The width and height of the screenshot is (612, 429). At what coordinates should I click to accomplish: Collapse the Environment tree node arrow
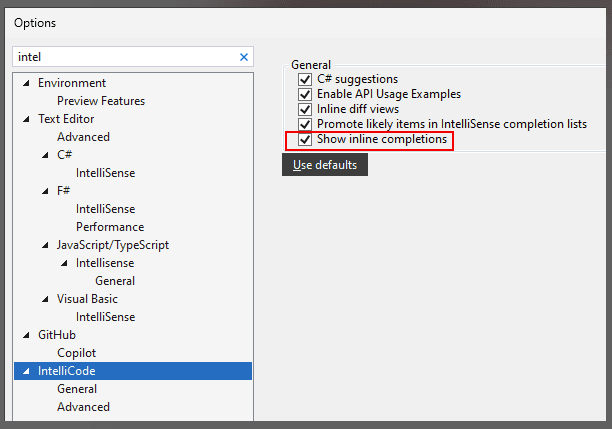[26, 83]
